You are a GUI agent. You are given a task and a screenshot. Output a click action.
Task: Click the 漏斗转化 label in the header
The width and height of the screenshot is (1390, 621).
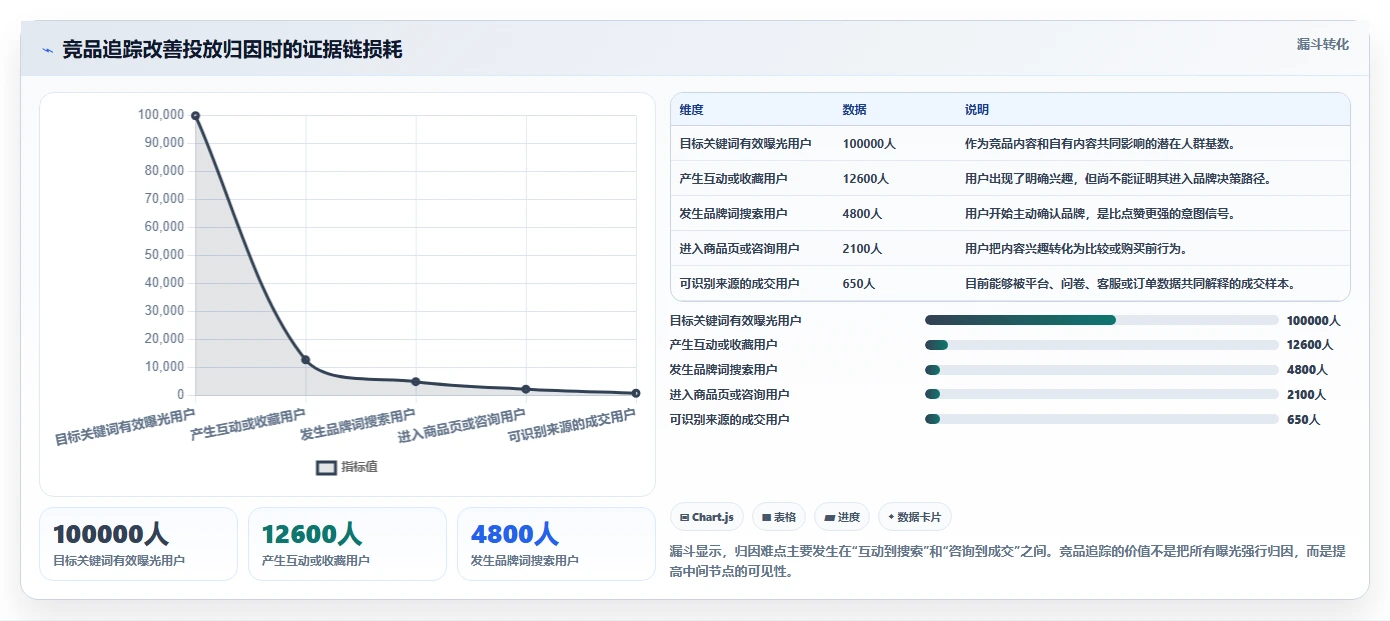click(x=1323, y=45)
